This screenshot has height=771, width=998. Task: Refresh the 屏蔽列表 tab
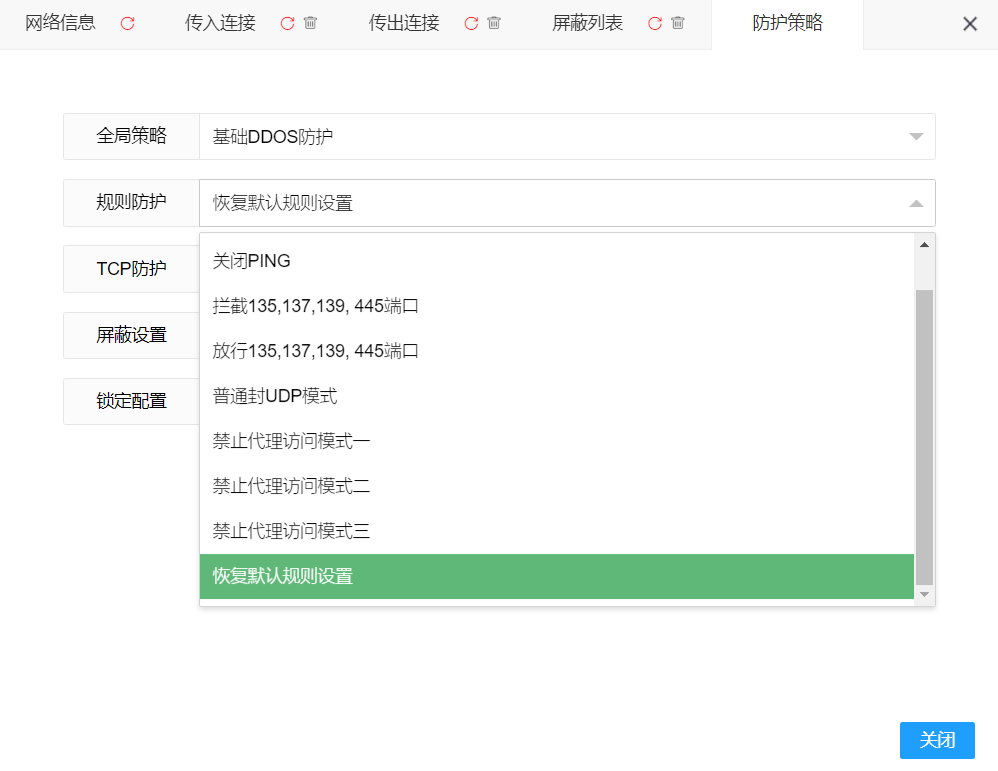(x=655, y=24)
